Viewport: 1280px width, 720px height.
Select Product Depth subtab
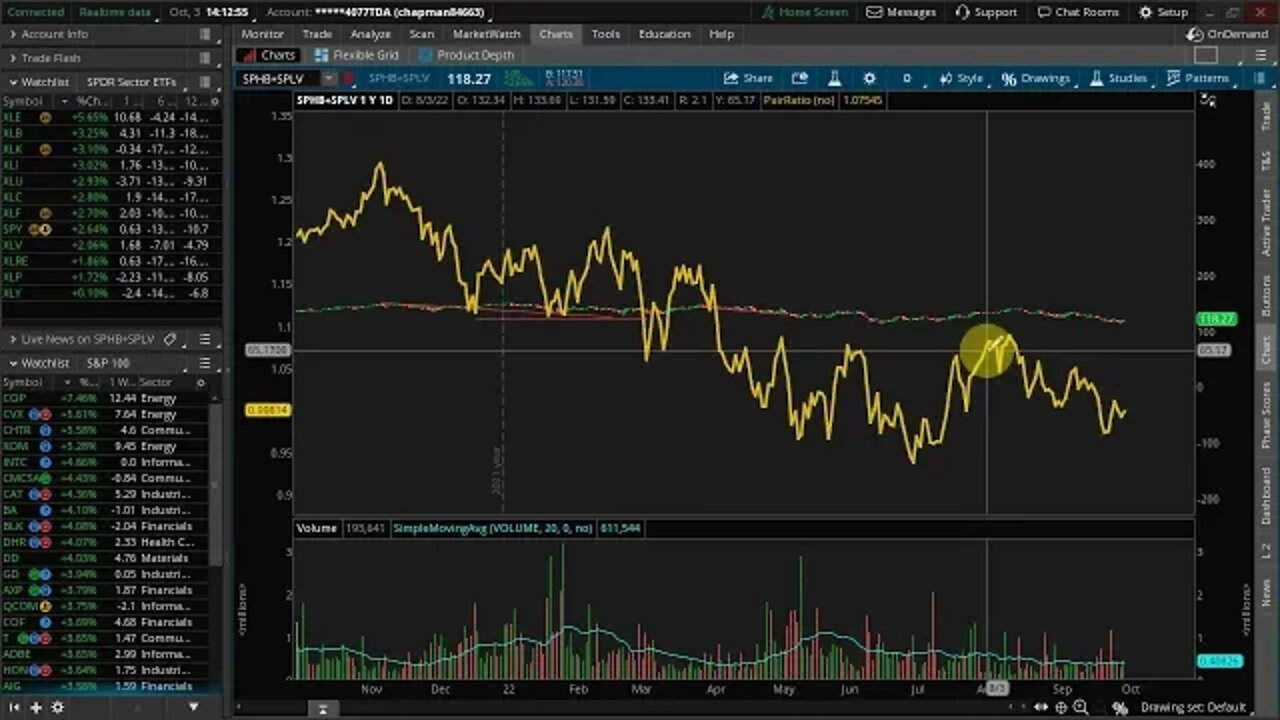pos(467,55)
